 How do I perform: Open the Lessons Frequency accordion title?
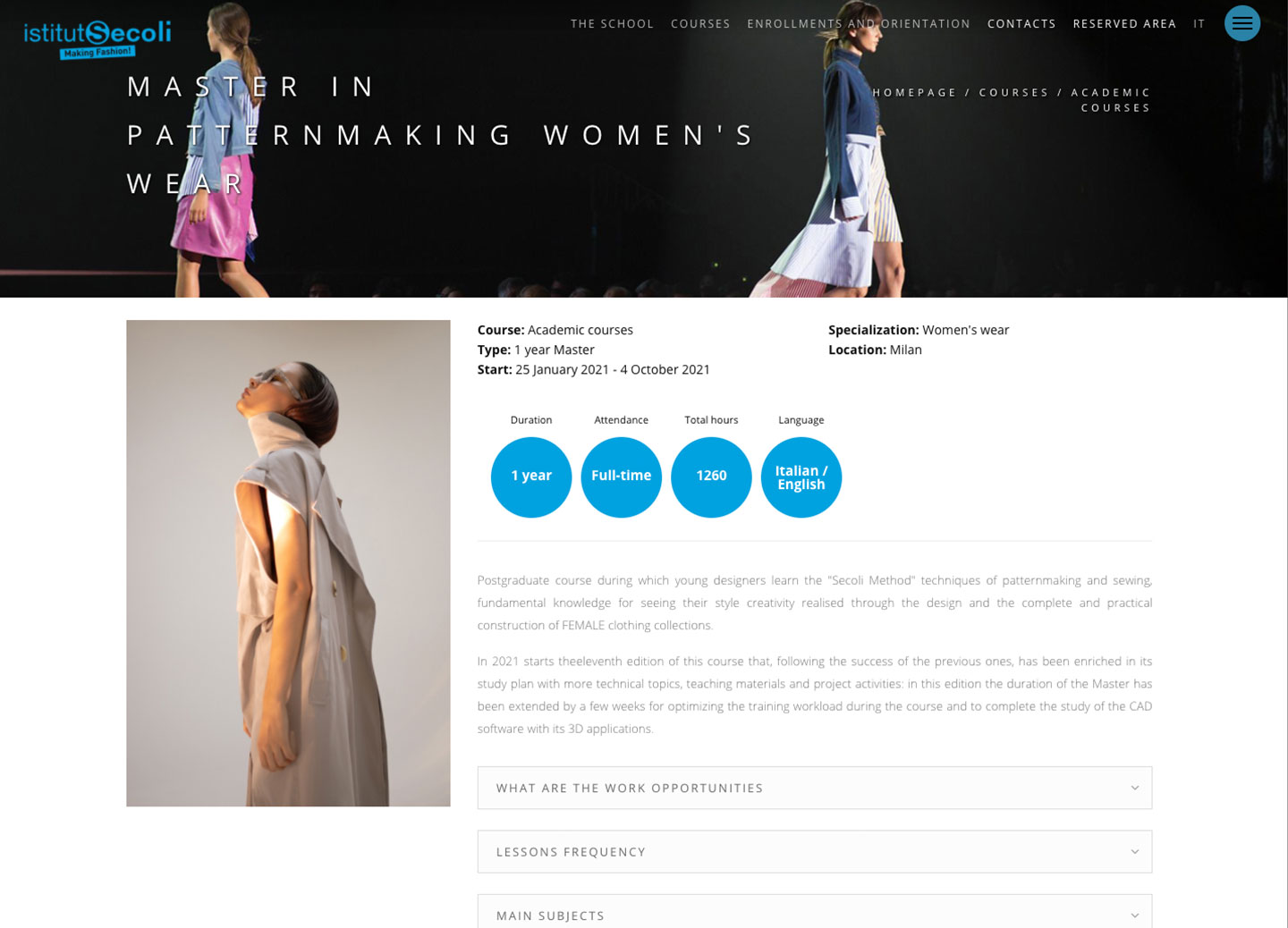(571, 852)
